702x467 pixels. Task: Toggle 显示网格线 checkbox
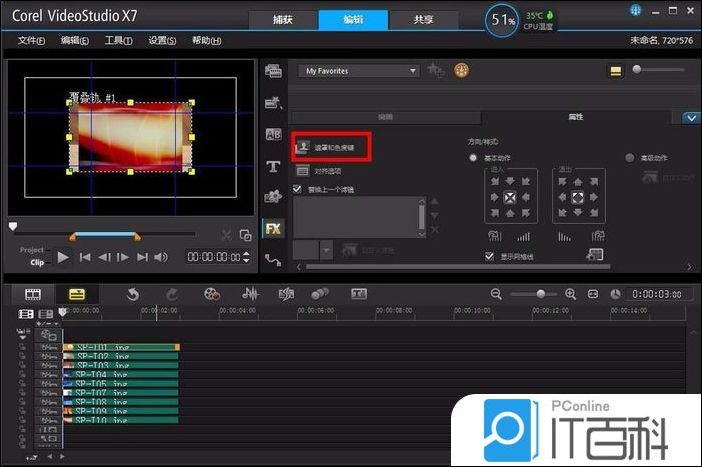[489, 256]
